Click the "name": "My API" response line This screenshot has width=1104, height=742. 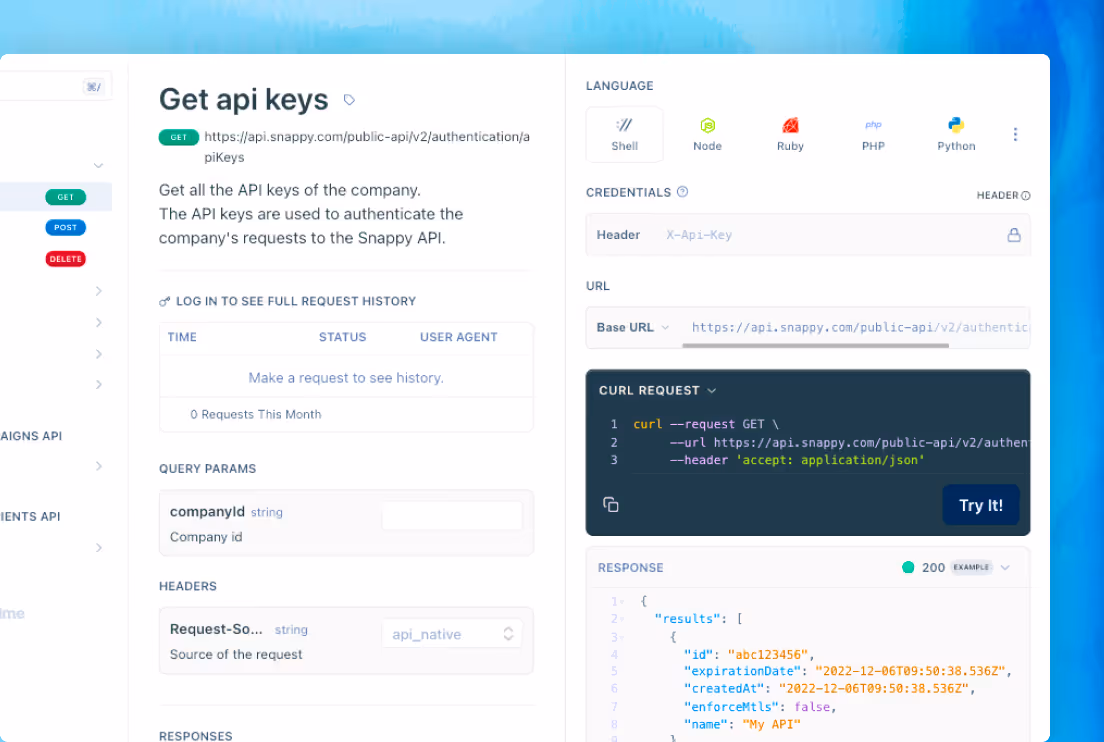pyautogui.click(x=742, y=724)
